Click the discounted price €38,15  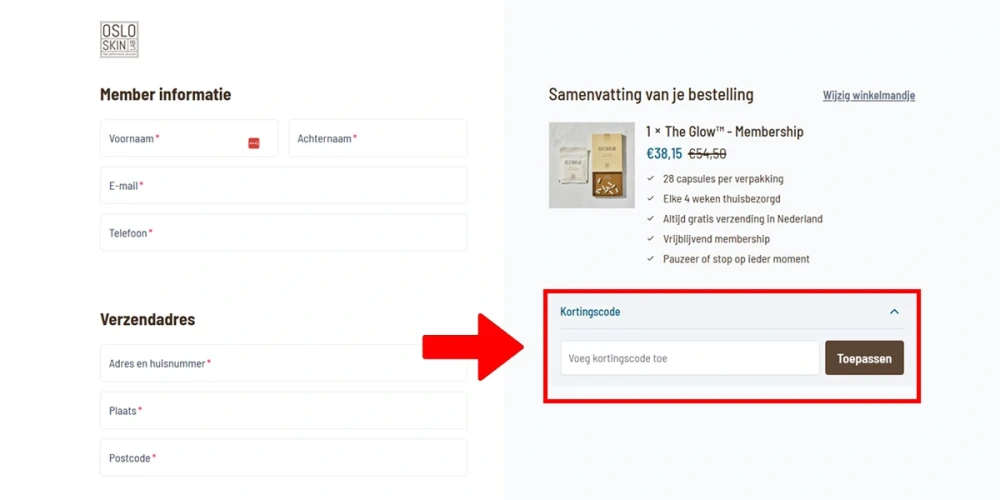coord(664,153)
